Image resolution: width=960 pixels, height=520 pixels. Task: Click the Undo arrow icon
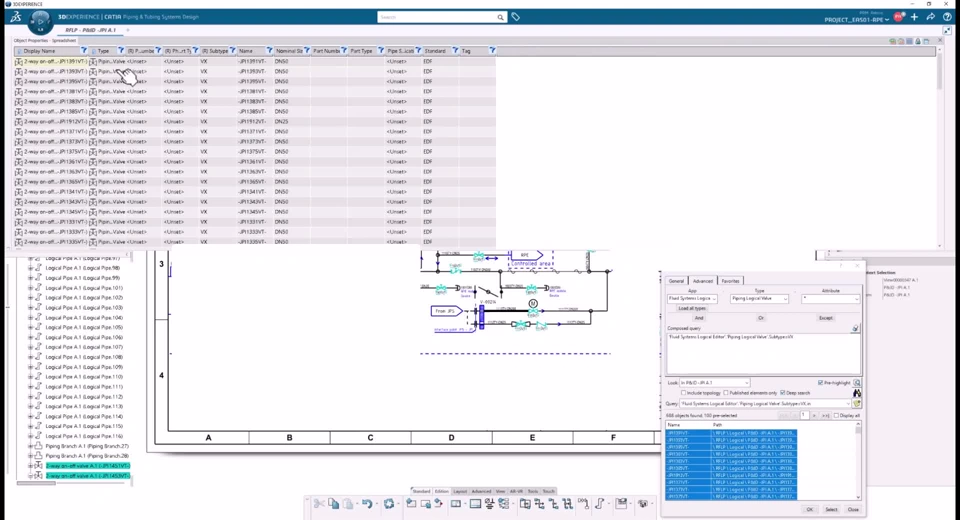pyautogui.click(x=367, y=503)
